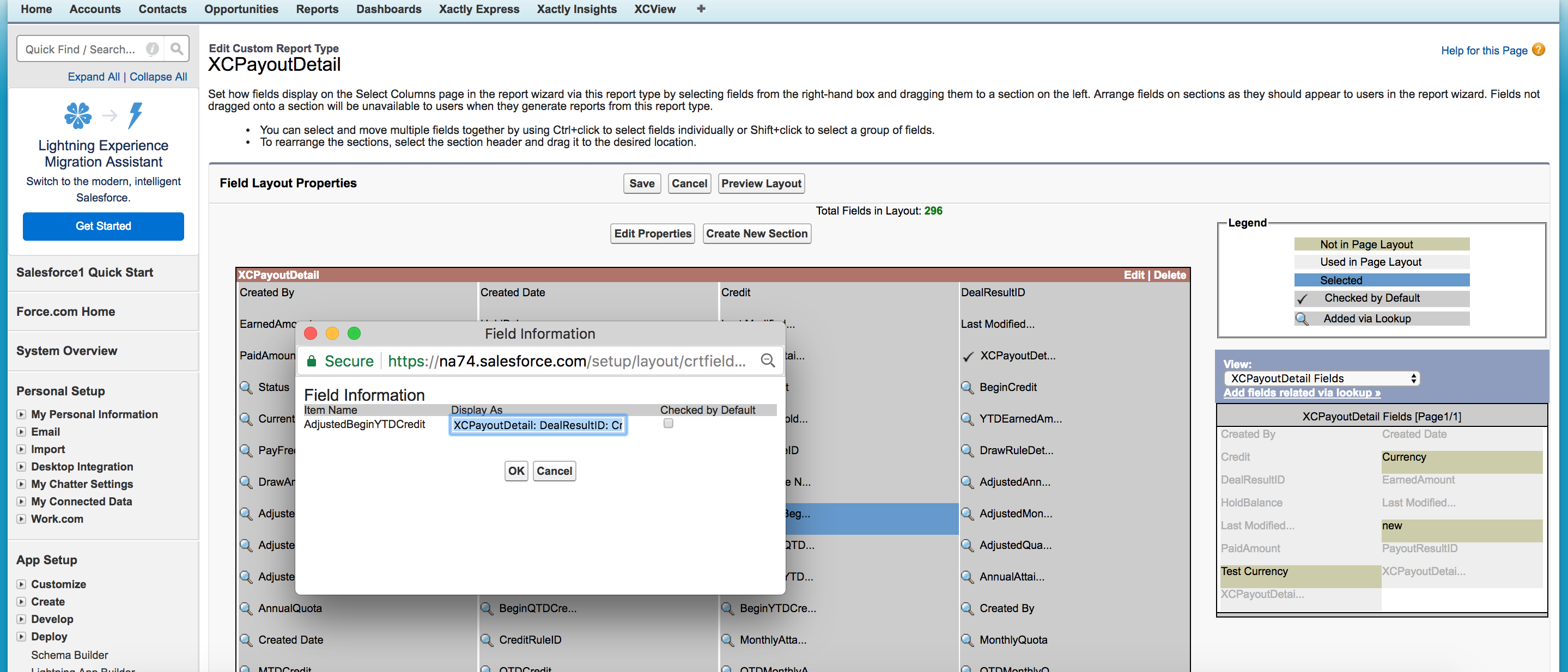Click the popup address bar URL

566,361
